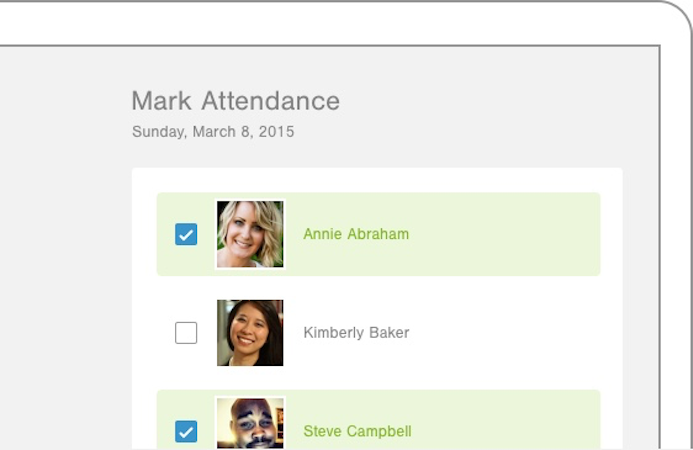Click the Mark Attendance heading

click(x=235, y=101)
